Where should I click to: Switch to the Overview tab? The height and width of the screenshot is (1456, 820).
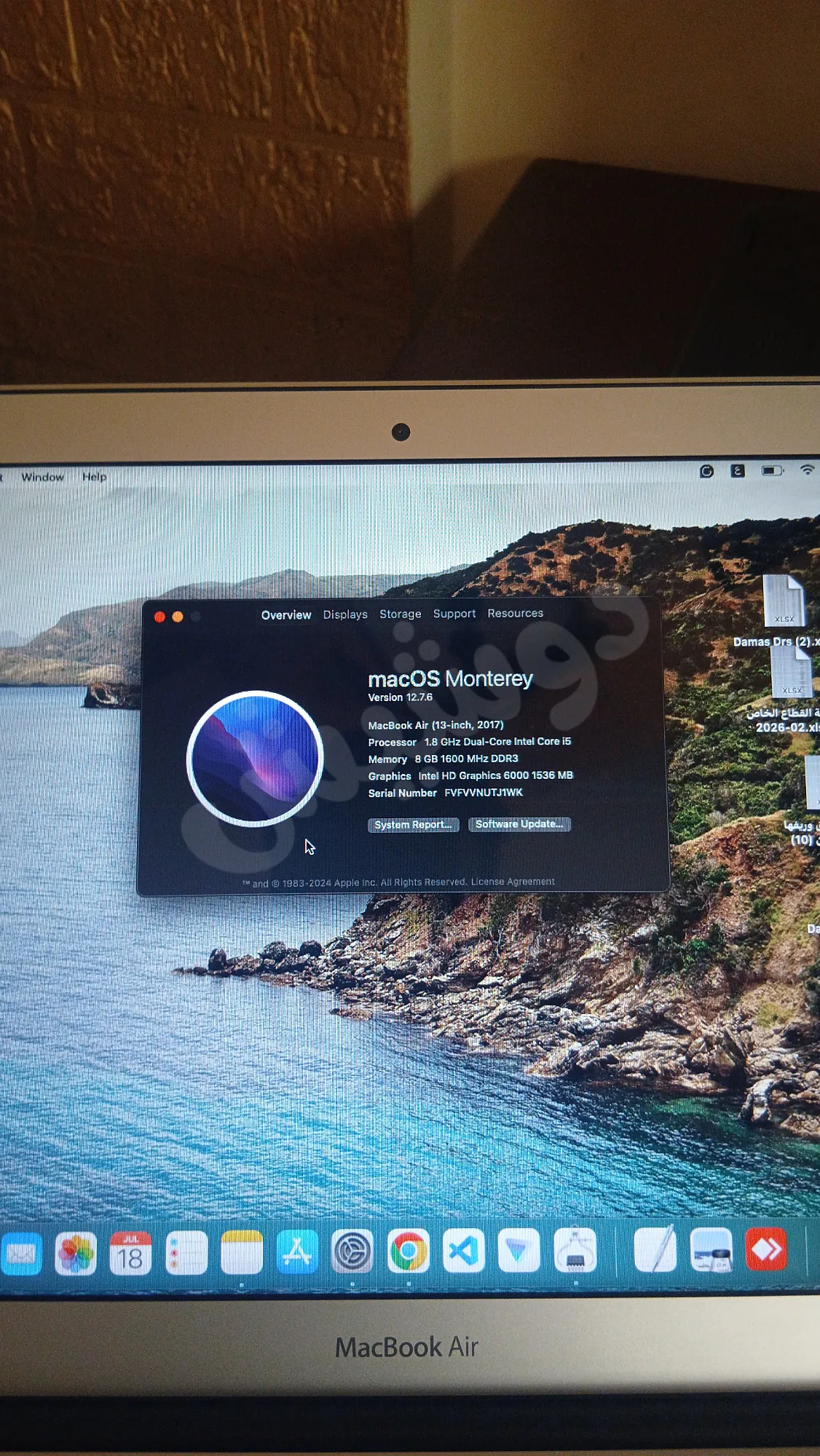[x=286, y=615]
